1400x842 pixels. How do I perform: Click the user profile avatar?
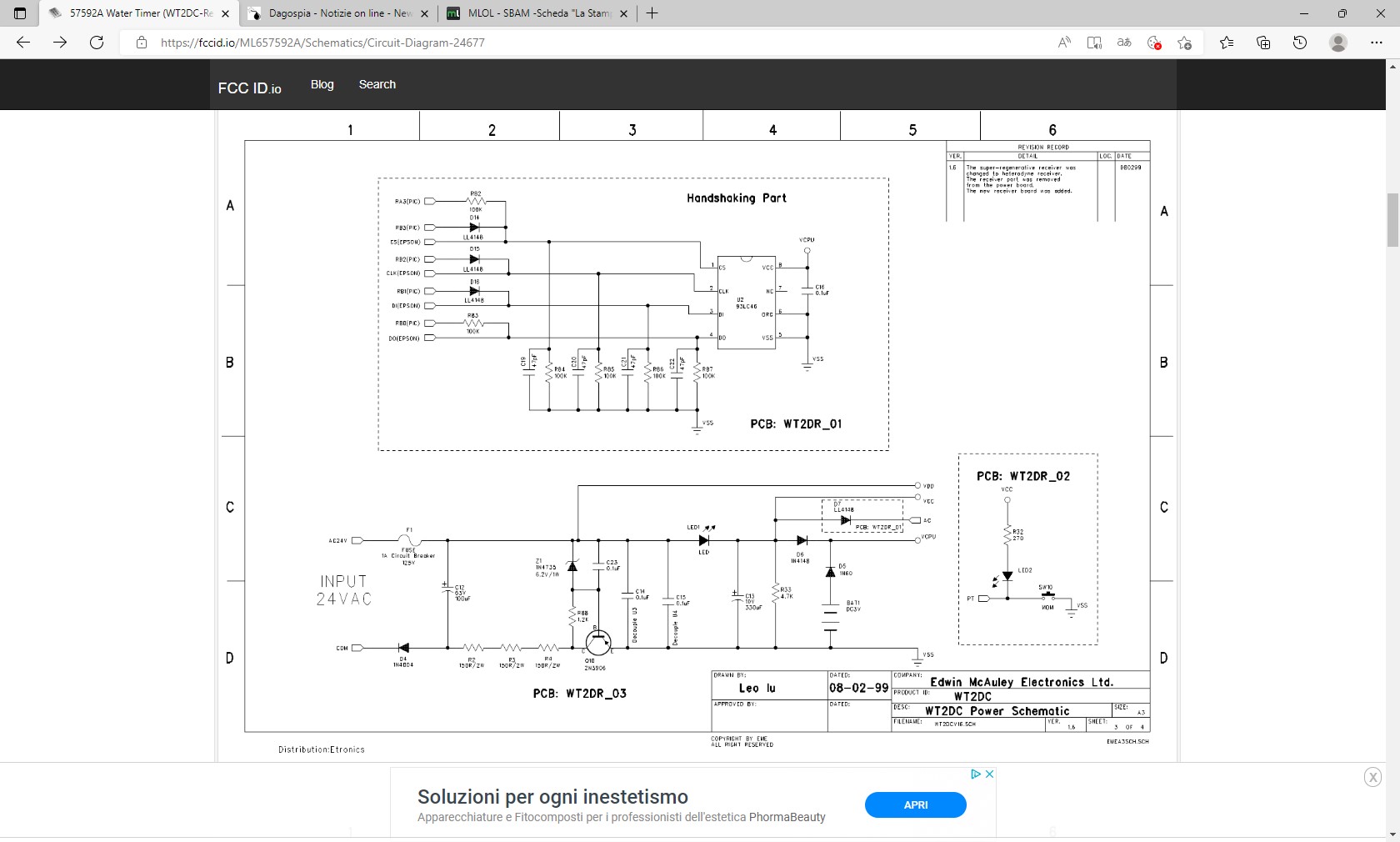pos(1338,43)
